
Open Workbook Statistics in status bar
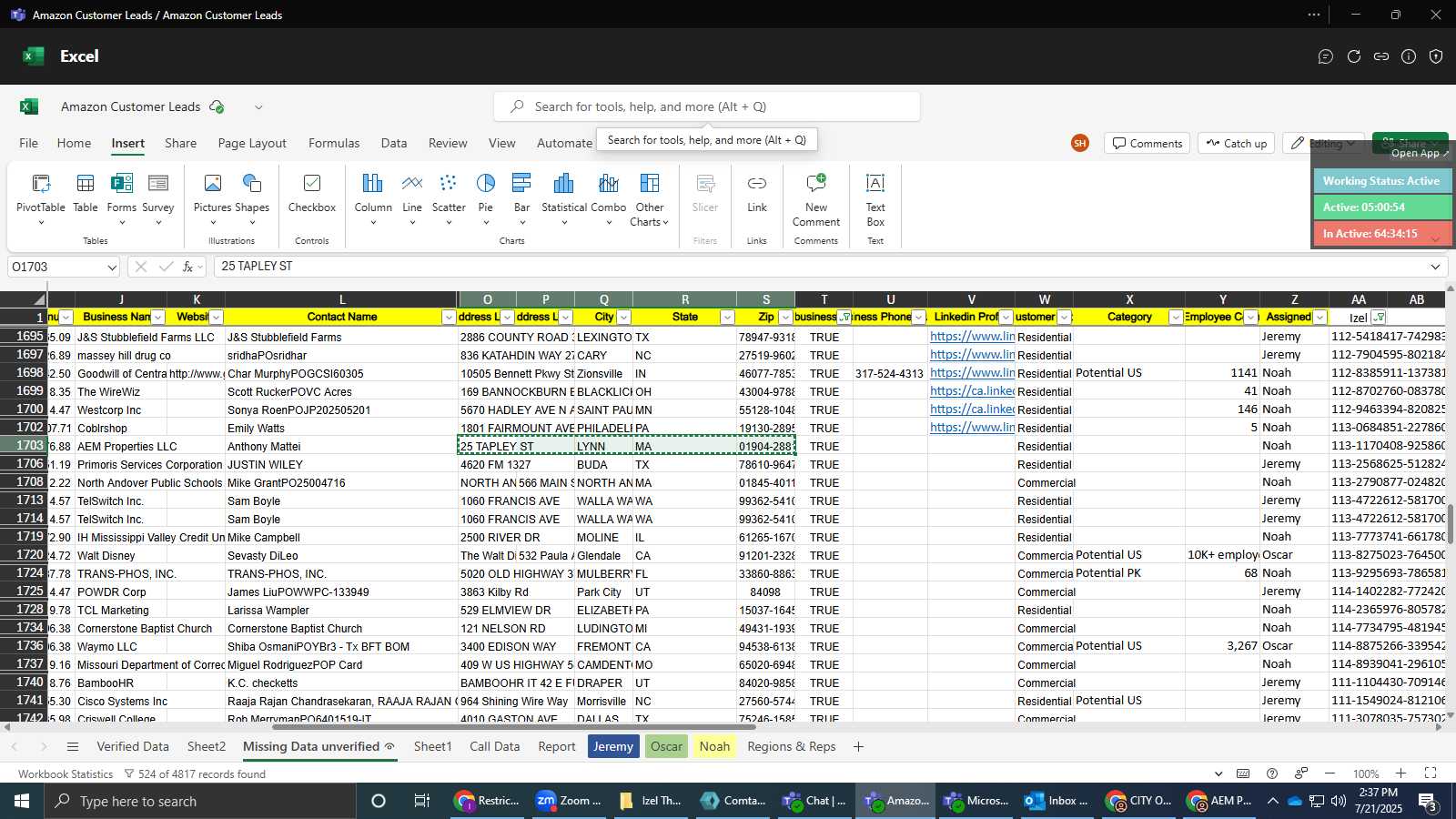tap(66, 774)
